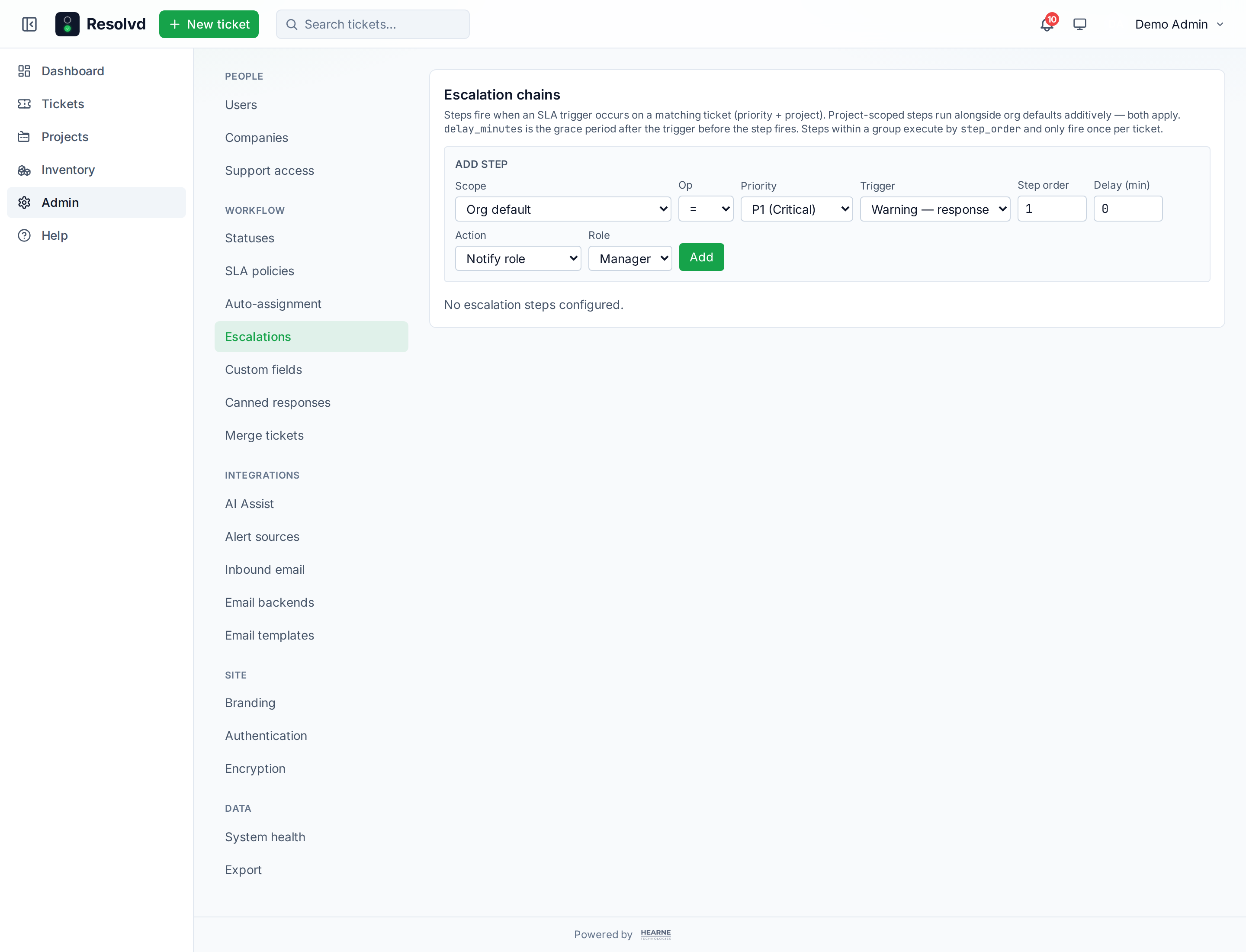Open Auto-assignment settings
Image resolution: width=1246 pixels, height=952 pixels.
point(311,304)
